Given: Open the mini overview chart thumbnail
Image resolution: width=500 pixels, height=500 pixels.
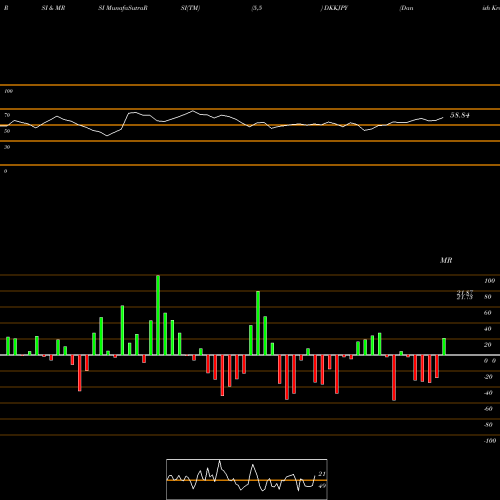Looking at the screenshot, I should [247, 479].
